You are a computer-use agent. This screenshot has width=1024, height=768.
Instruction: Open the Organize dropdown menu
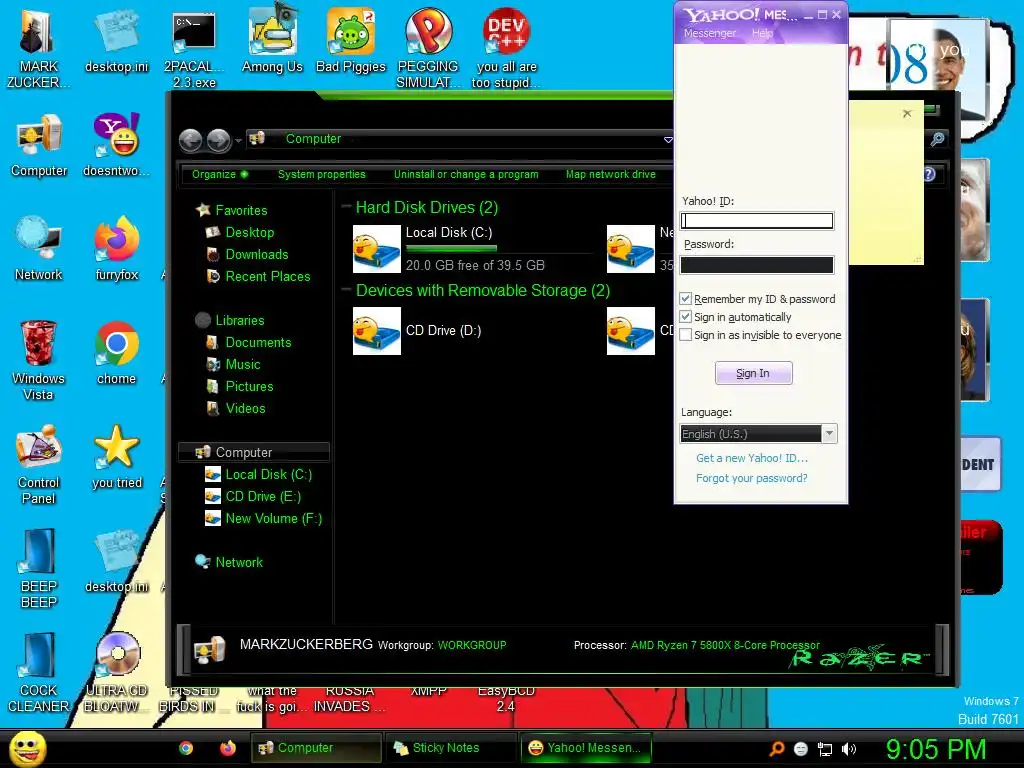point(219,174)
